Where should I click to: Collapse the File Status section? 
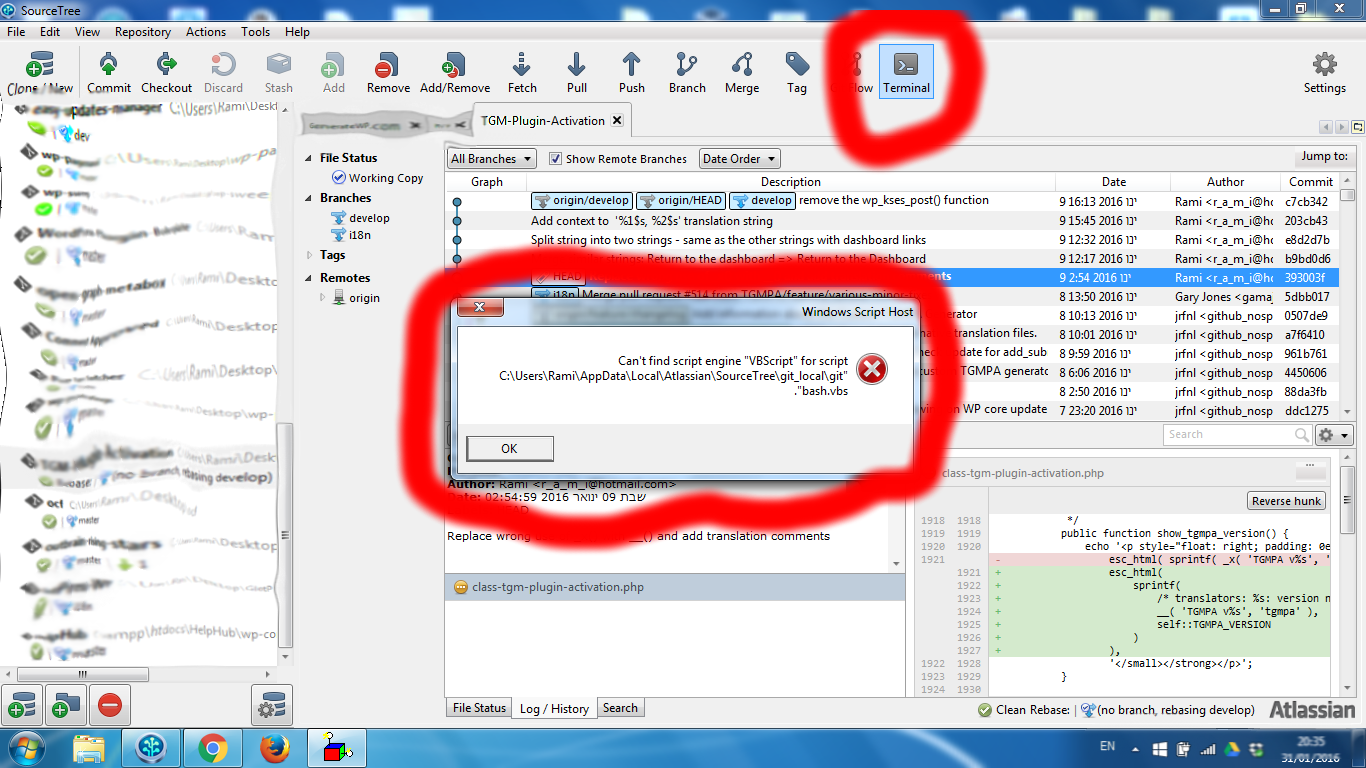pyautogui.click(x=309, y=158)
